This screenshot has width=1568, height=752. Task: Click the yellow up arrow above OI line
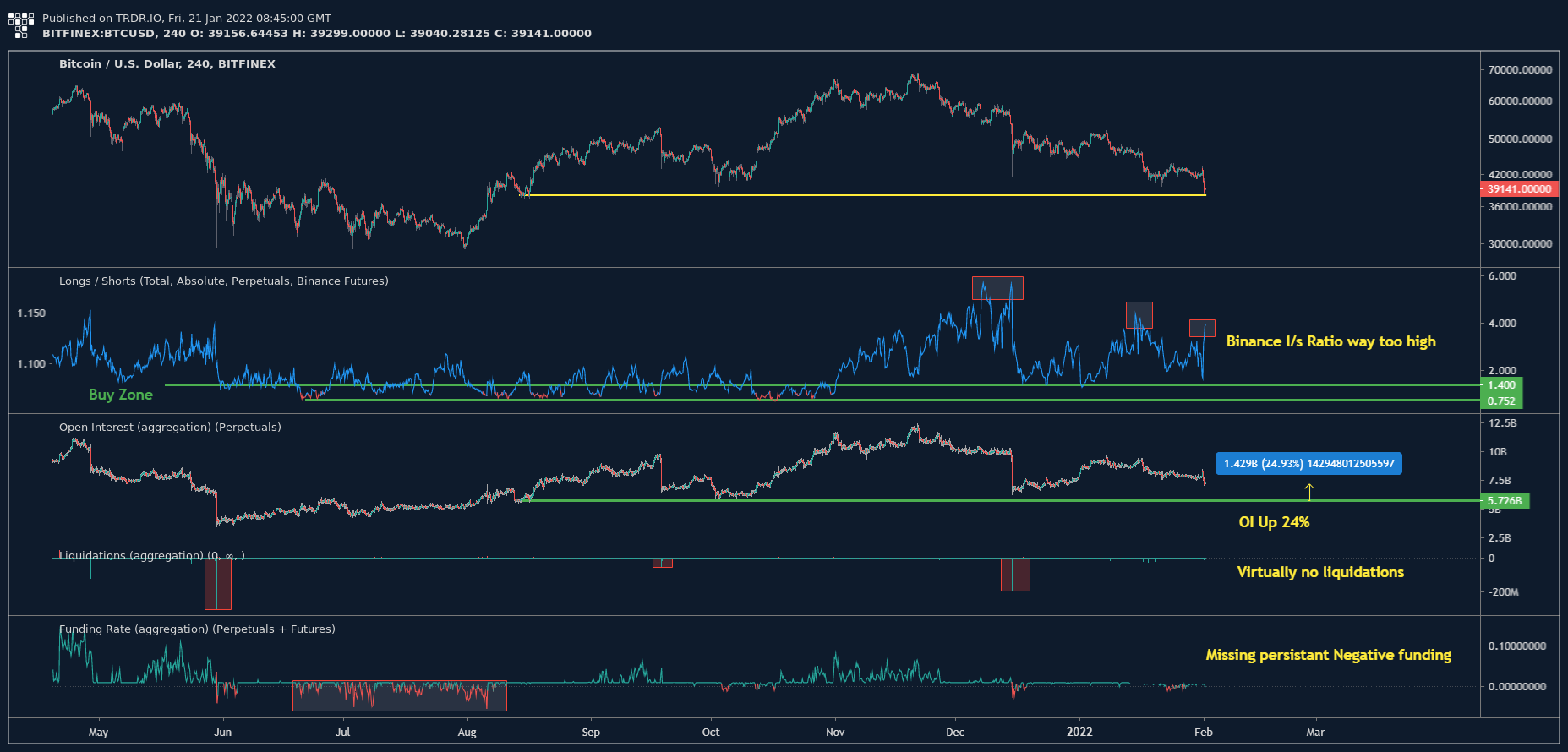coord(1308,491)
